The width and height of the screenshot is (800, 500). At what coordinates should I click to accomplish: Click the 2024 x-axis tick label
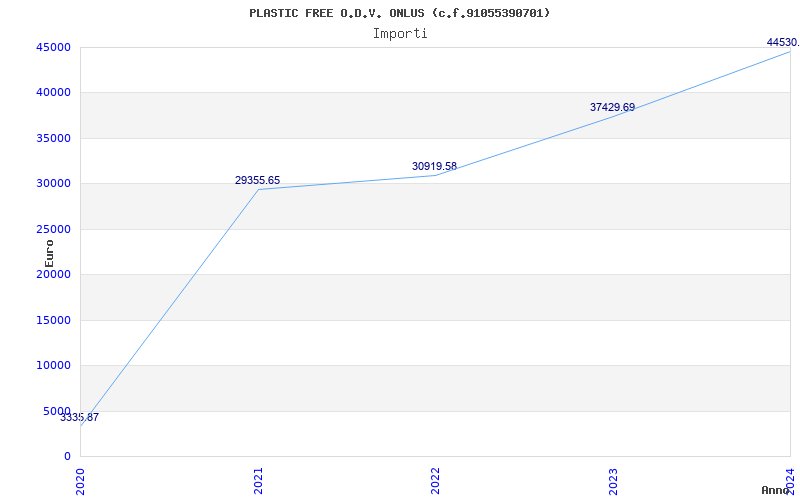pyautogui.click(x=790, y=479)
